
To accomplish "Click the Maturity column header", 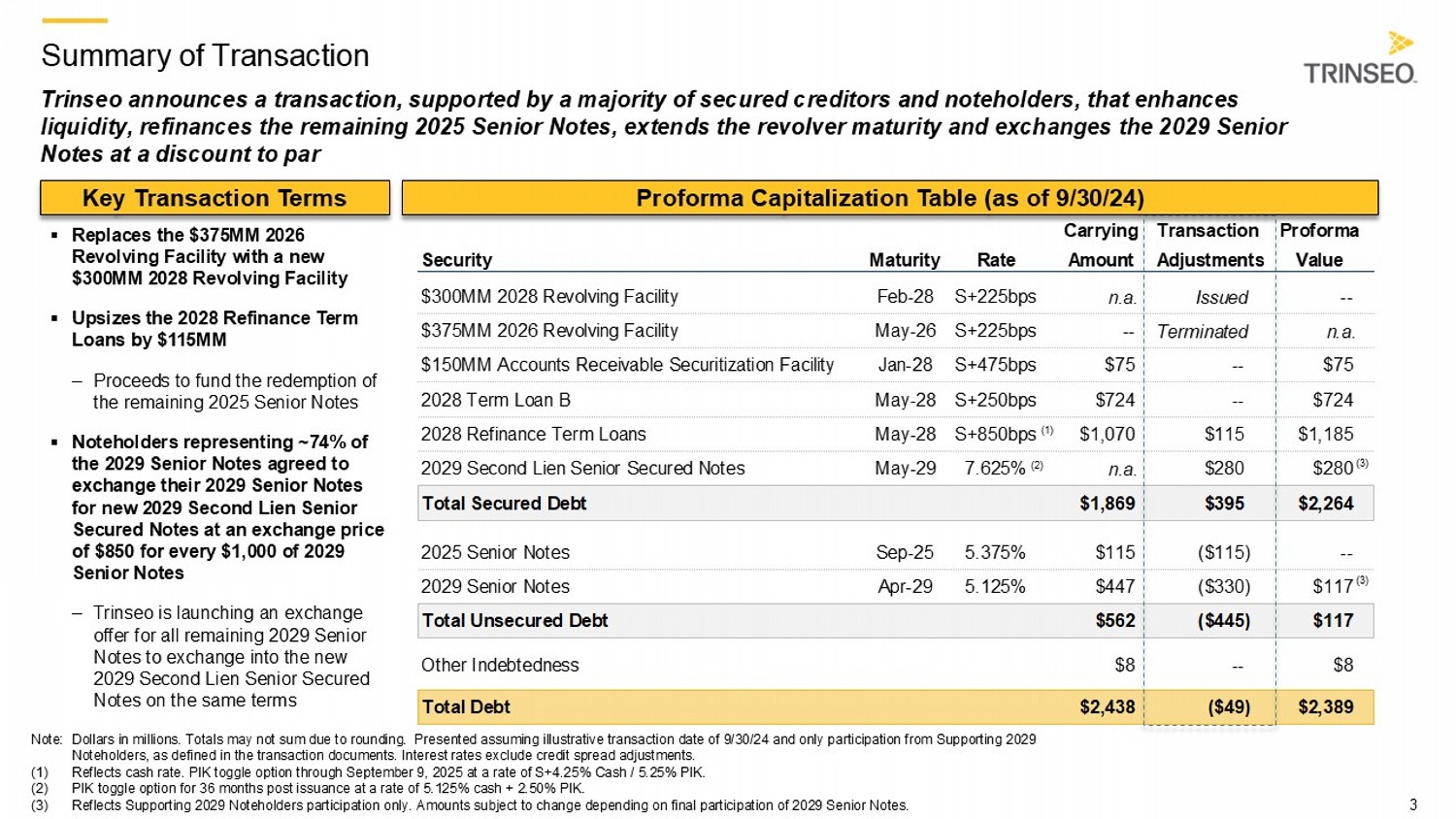I will [904, 260].
